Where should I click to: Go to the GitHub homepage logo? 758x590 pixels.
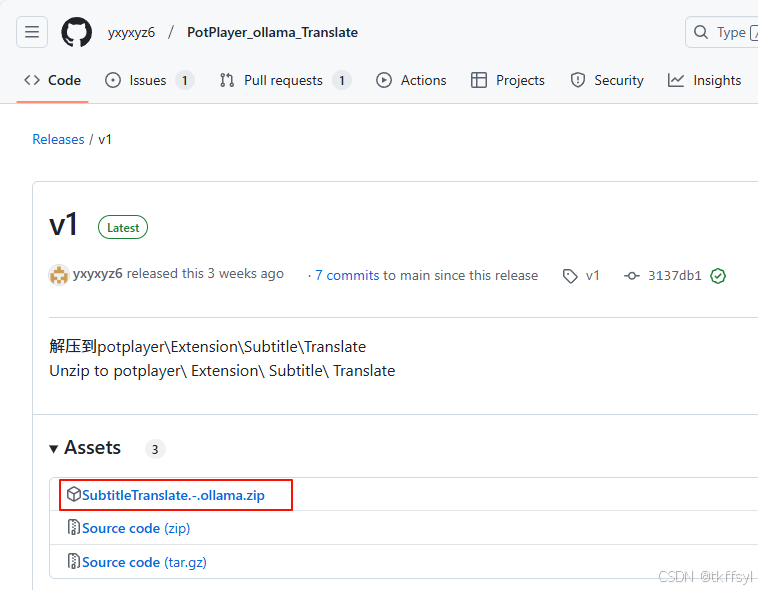[76, 32]
